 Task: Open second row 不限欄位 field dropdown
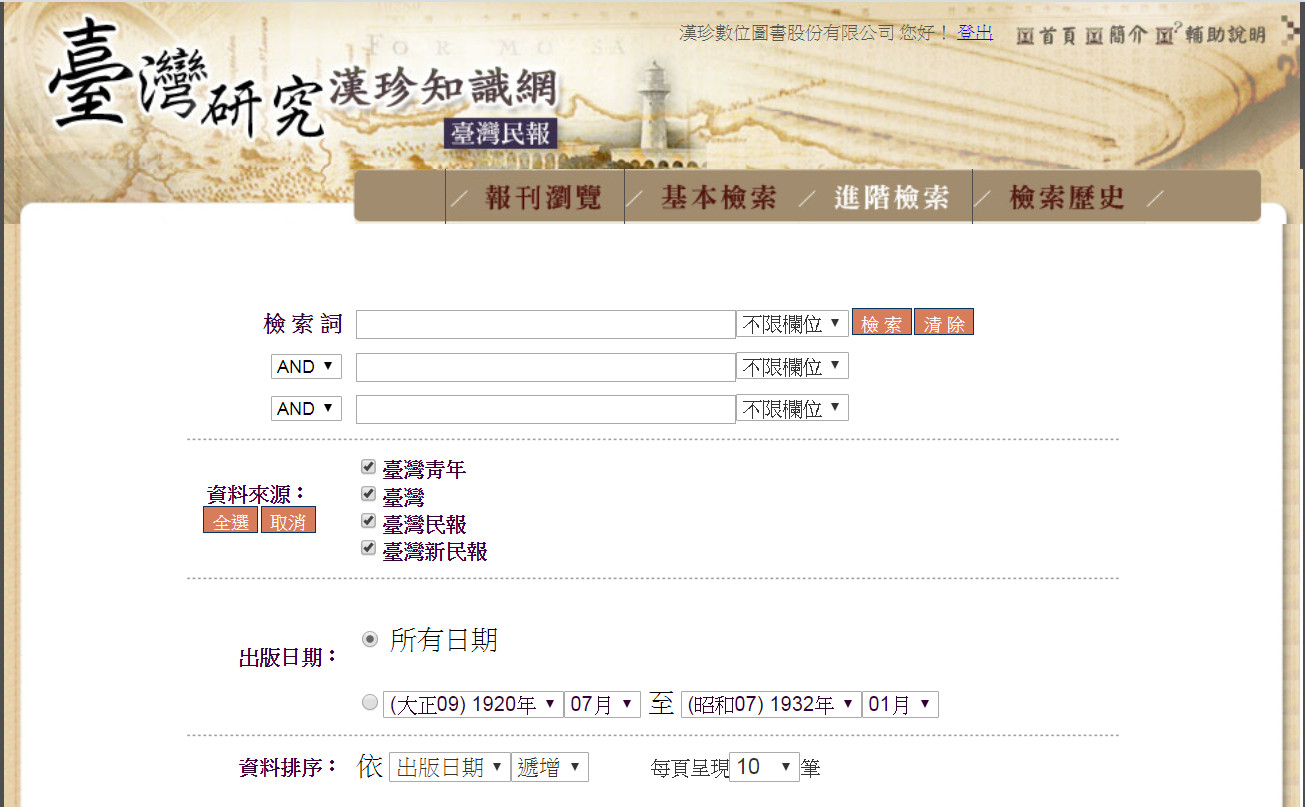coord(792,366)
